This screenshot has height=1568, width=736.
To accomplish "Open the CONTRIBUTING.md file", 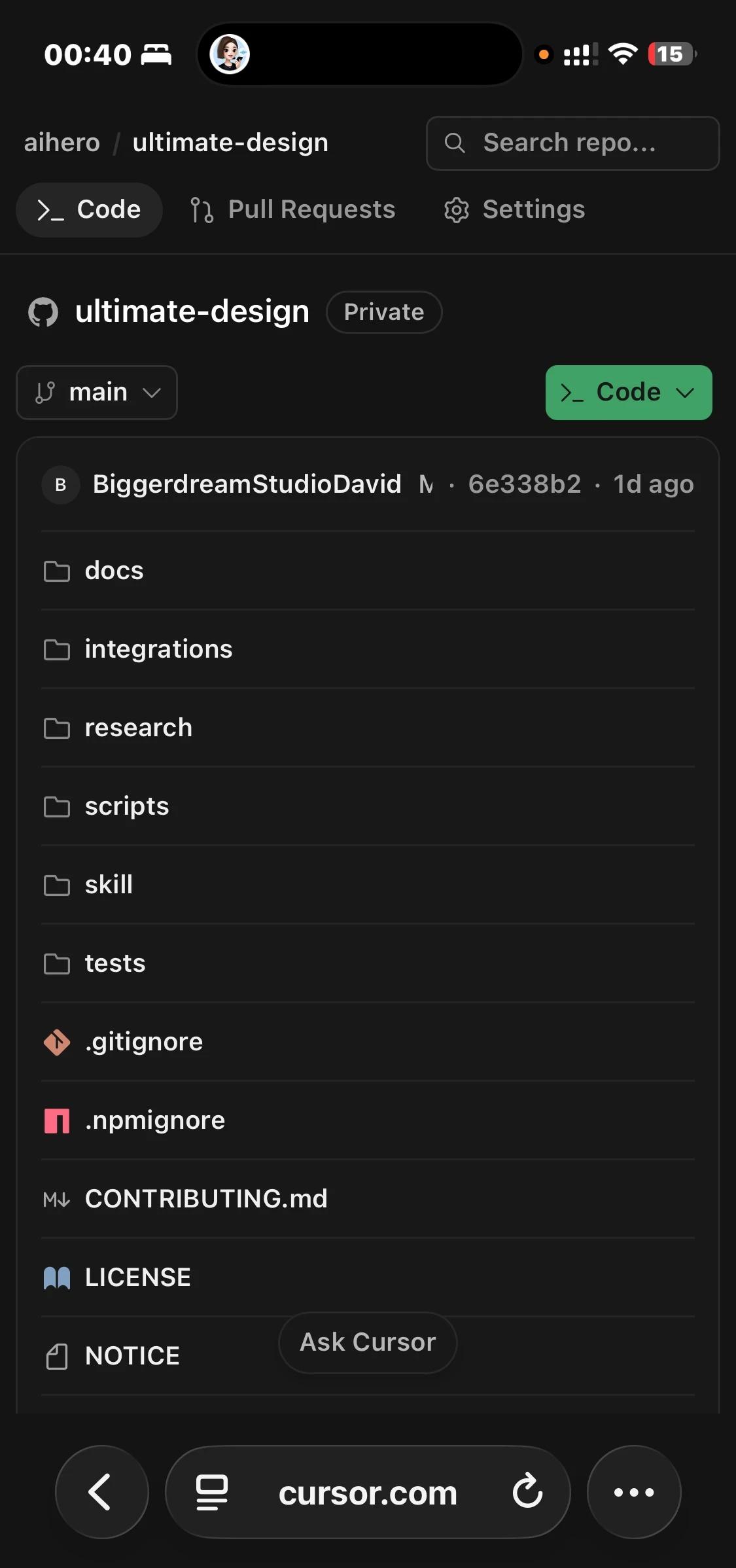I will point(368,1199).
